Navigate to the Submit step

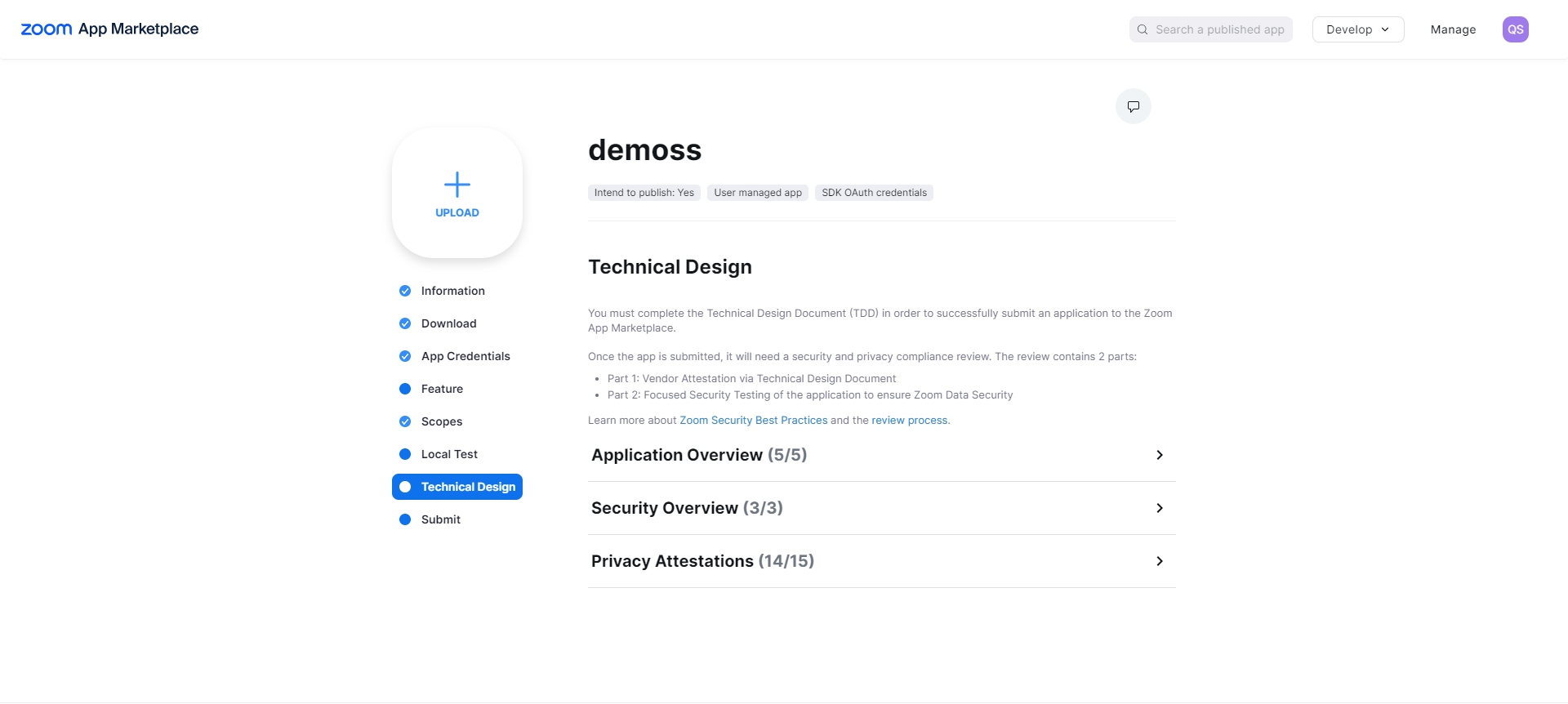pyautogui.click(x=440, y=519)
